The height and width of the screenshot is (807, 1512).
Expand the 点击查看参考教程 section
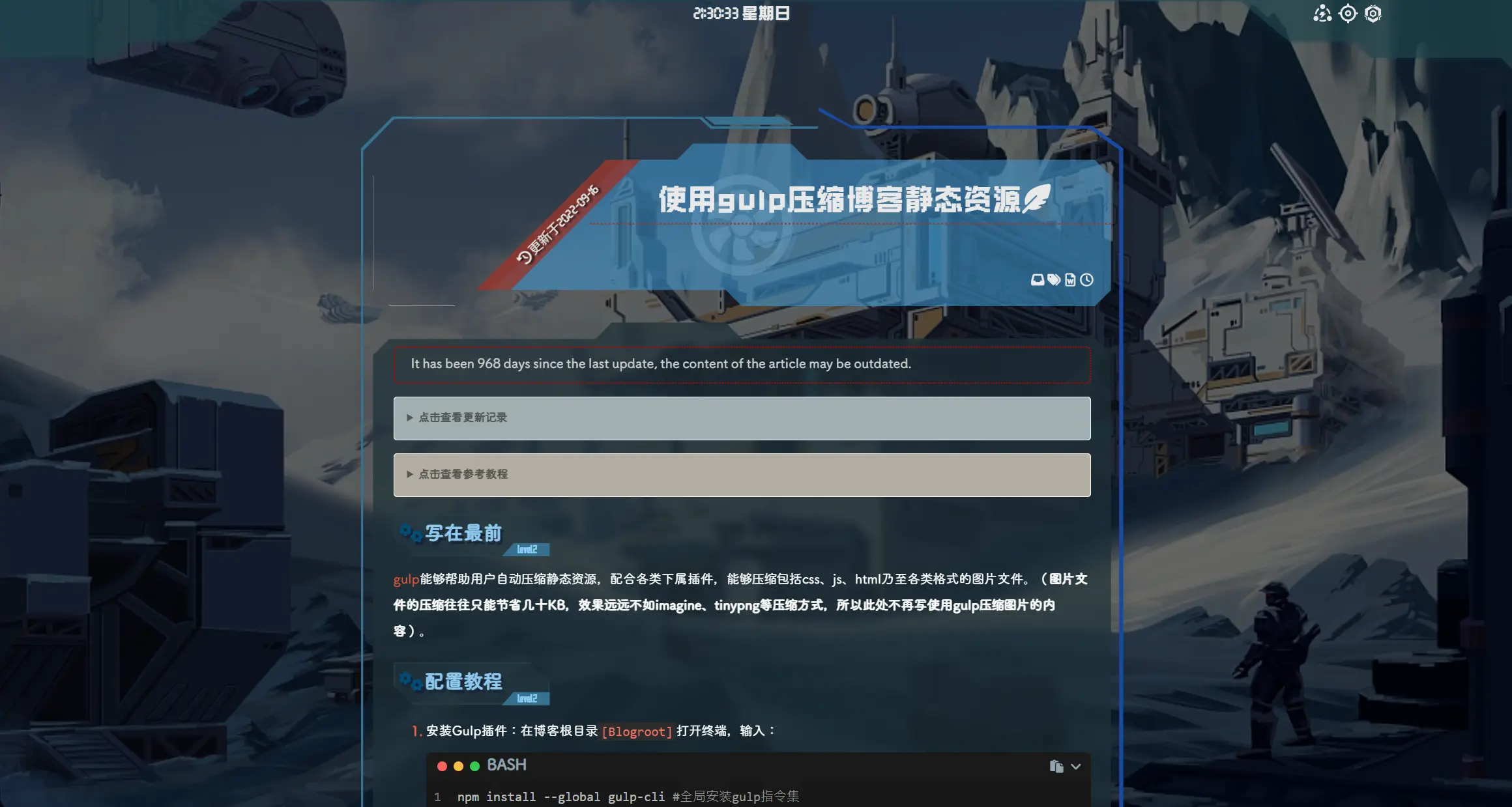pos(742,475)
